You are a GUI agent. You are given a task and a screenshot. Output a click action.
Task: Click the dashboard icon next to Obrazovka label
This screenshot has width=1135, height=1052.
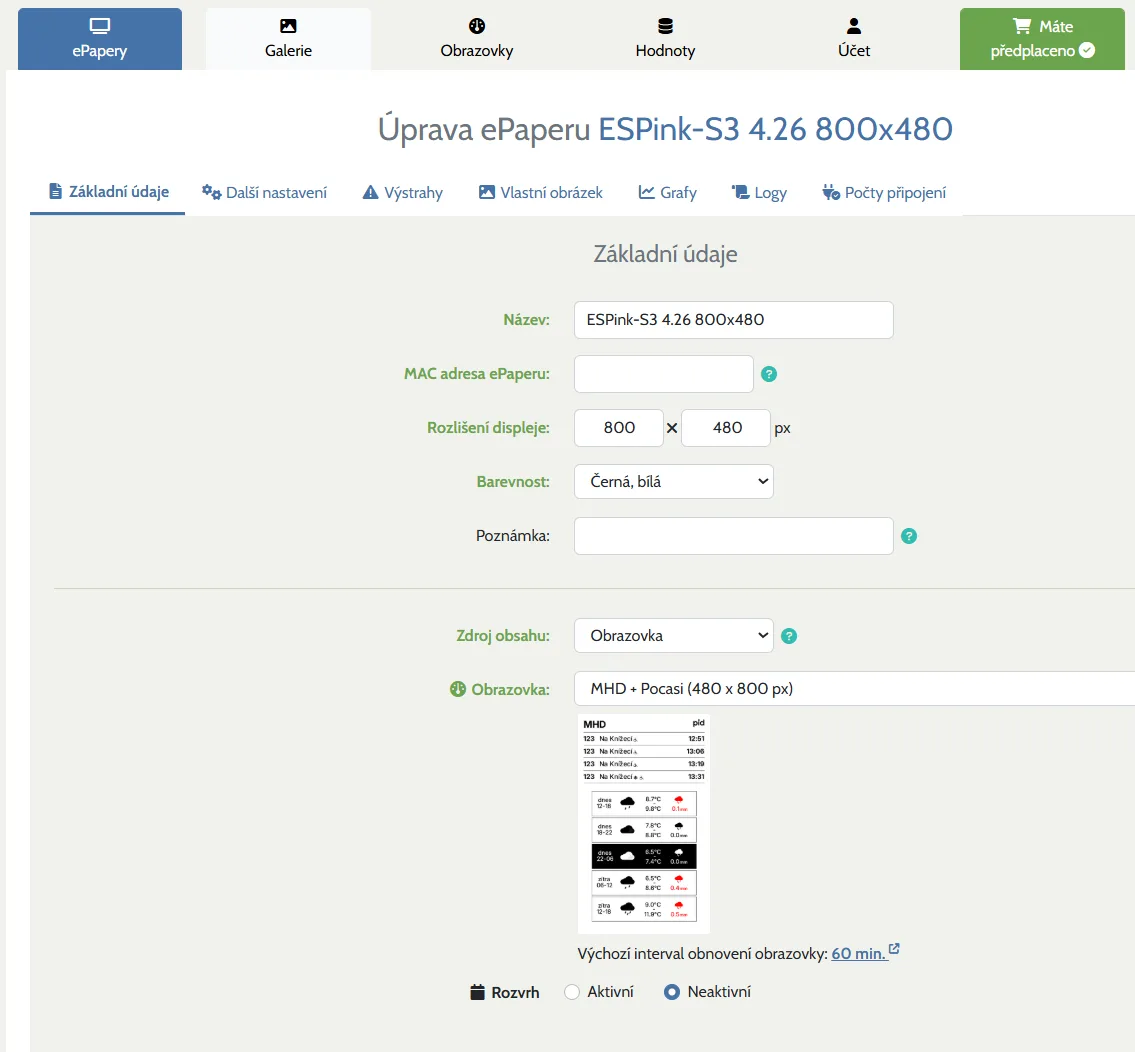coord(458,689)
